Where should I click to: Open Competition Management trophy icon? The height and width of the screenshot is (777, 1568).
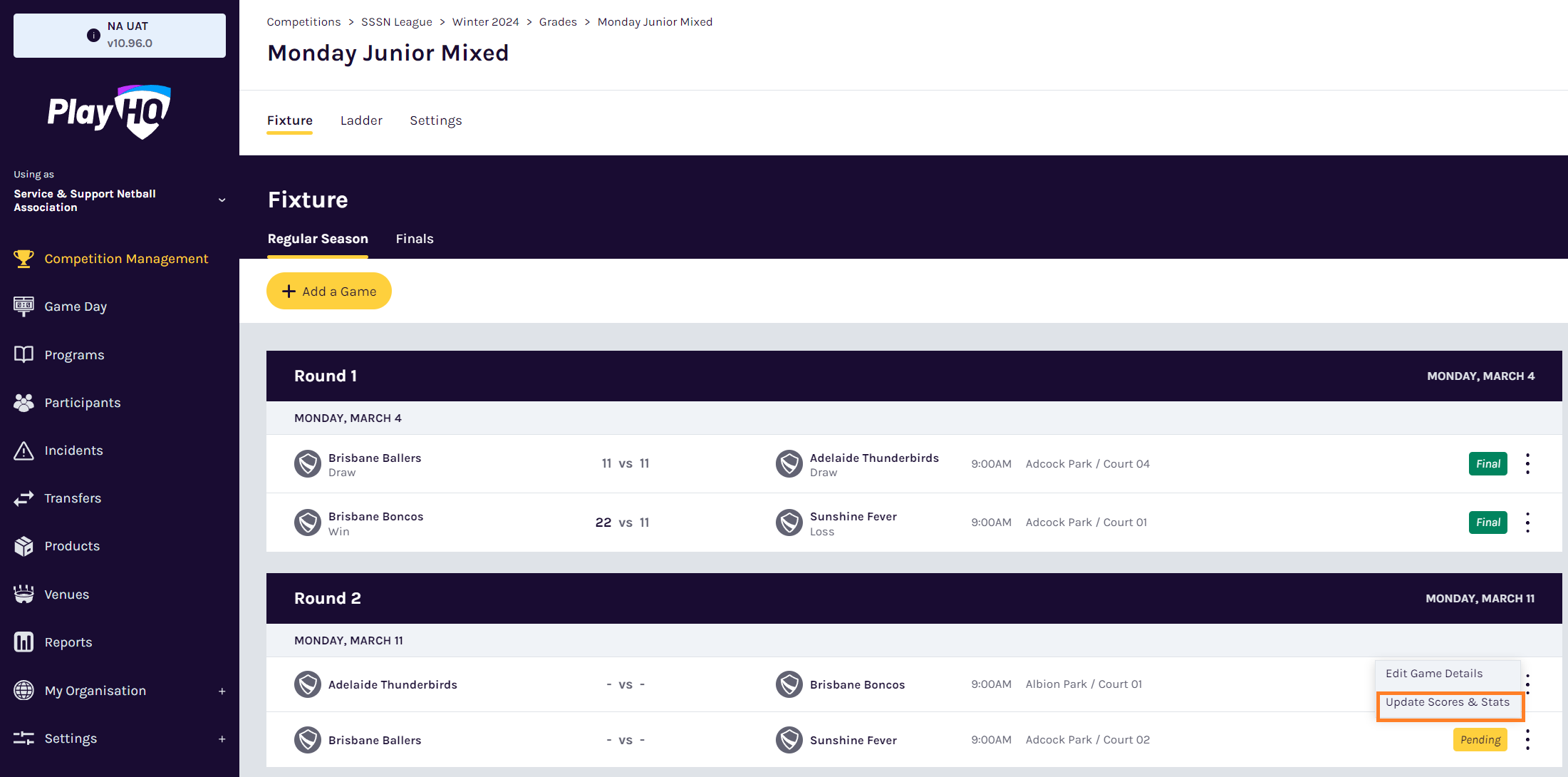click(24, 259)
